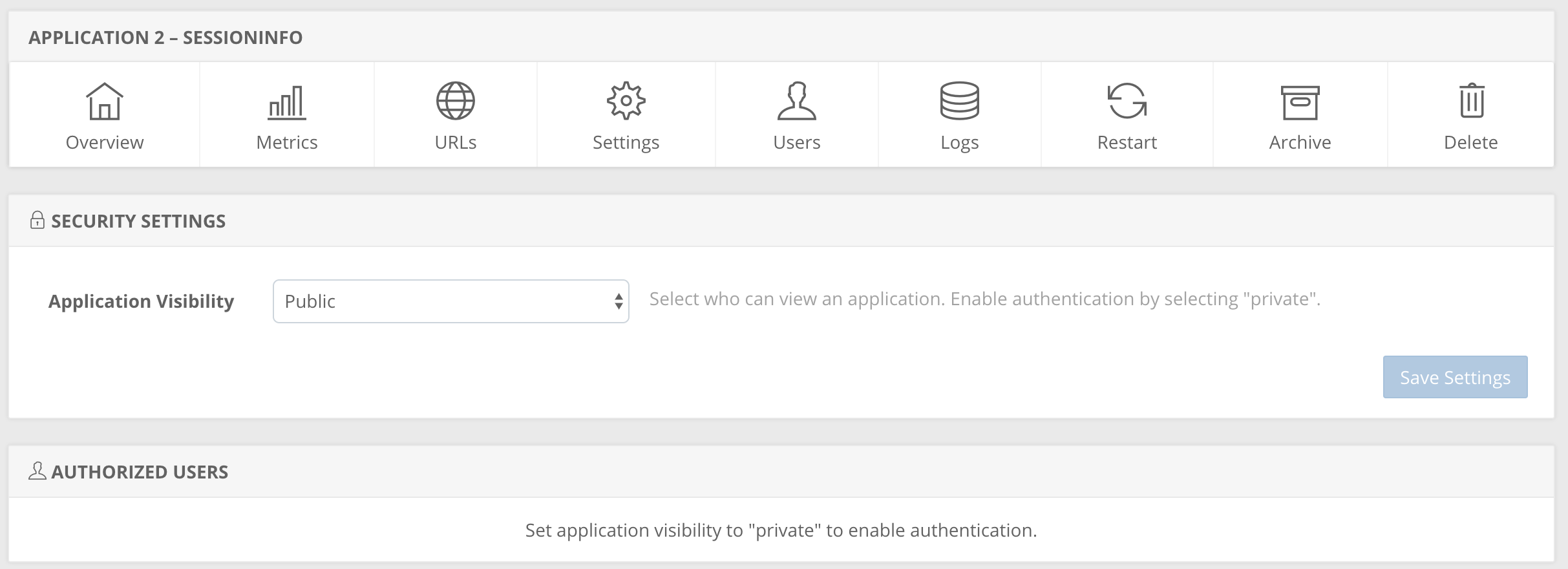This screenshot has width=1568, height=569.
Task: Click the Restart circular arrows icon
Action: [1127, 101]
